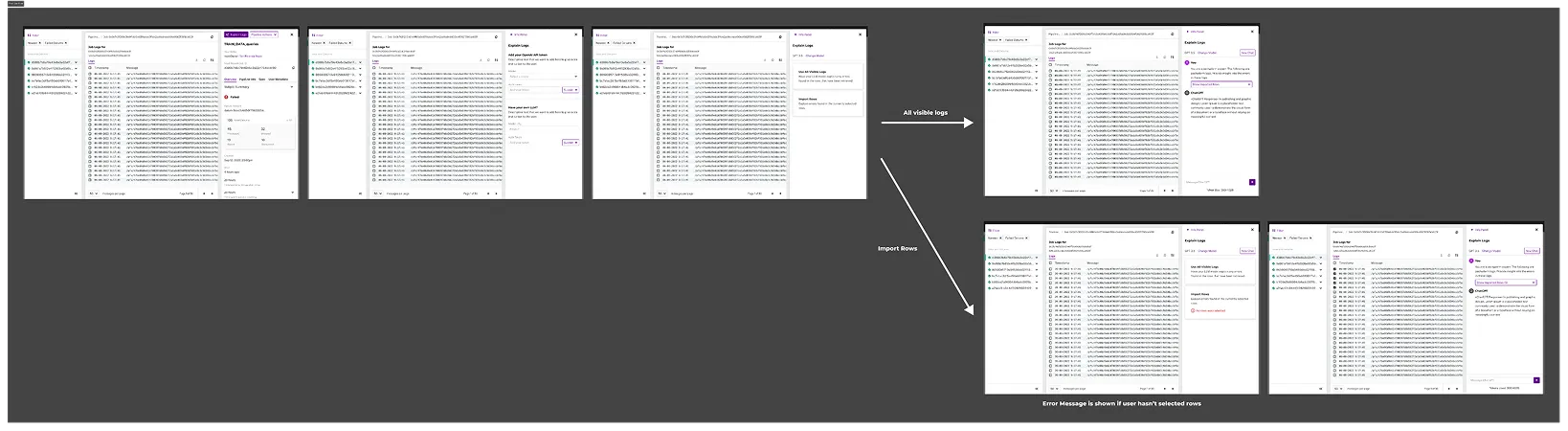This screenshot has width=1568, height=431.
Task: Click refresh icon beside breadcrumb in first frame
Action: pos(212,36)
